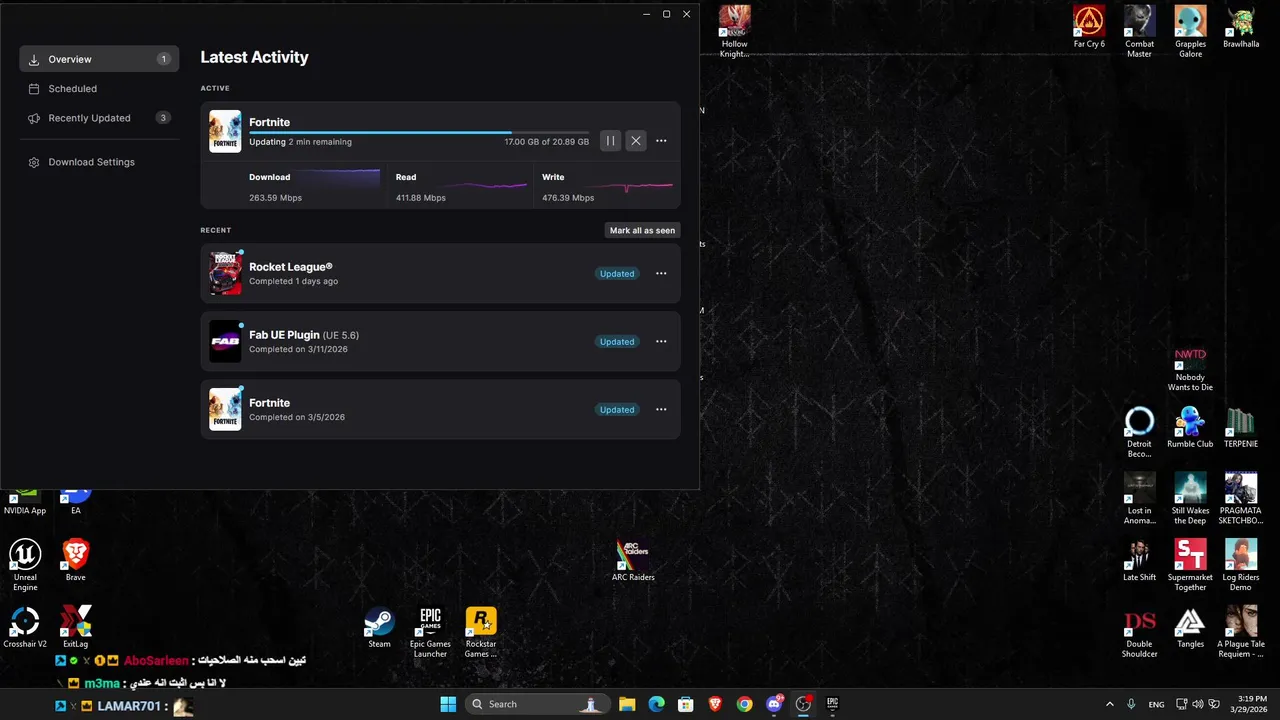The image size is (1280, 720).
Task: Click the Fab UE Plugin title text
Action: point(284,335)
